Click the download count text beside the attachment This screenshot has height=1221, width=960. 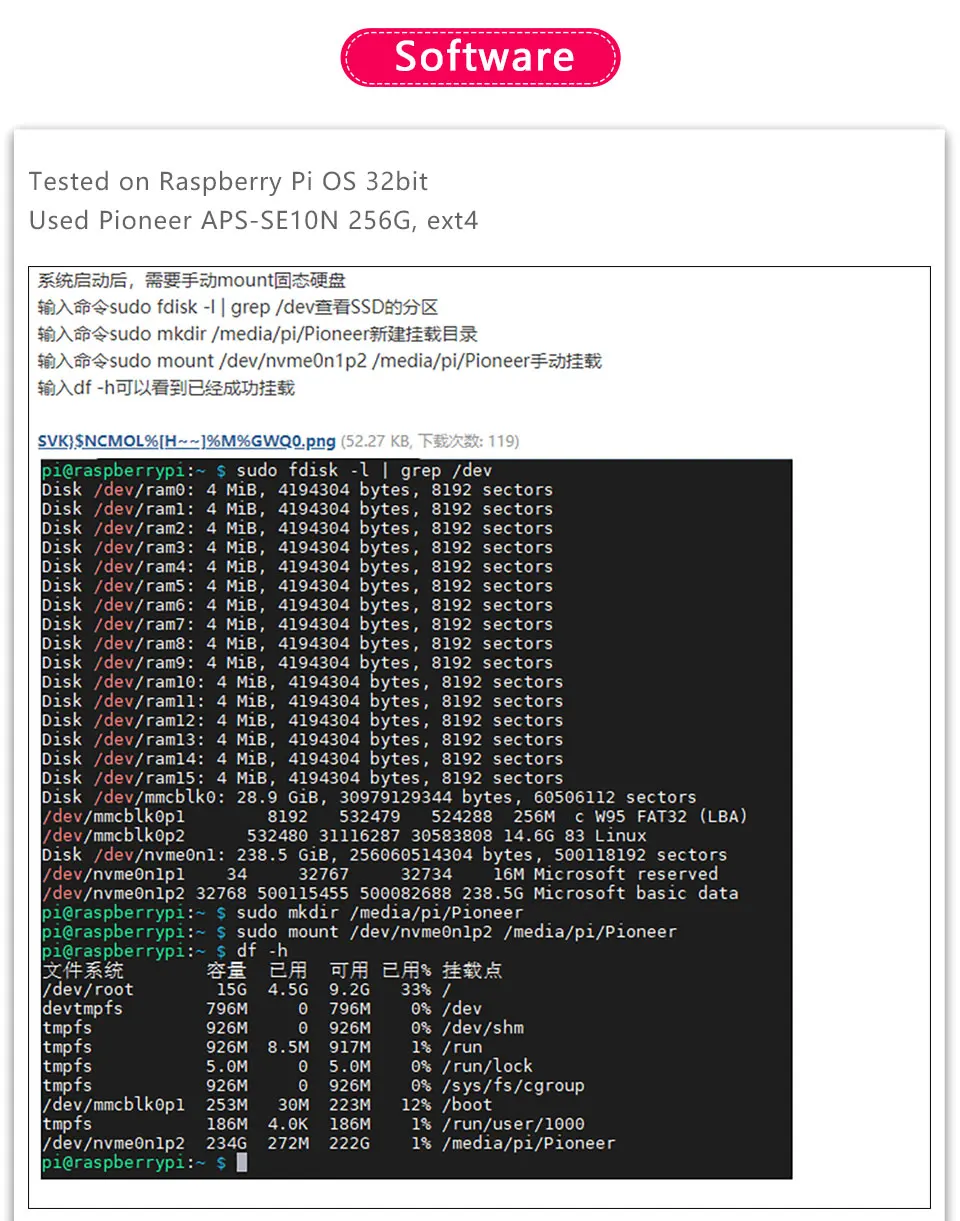coord(430,441)
